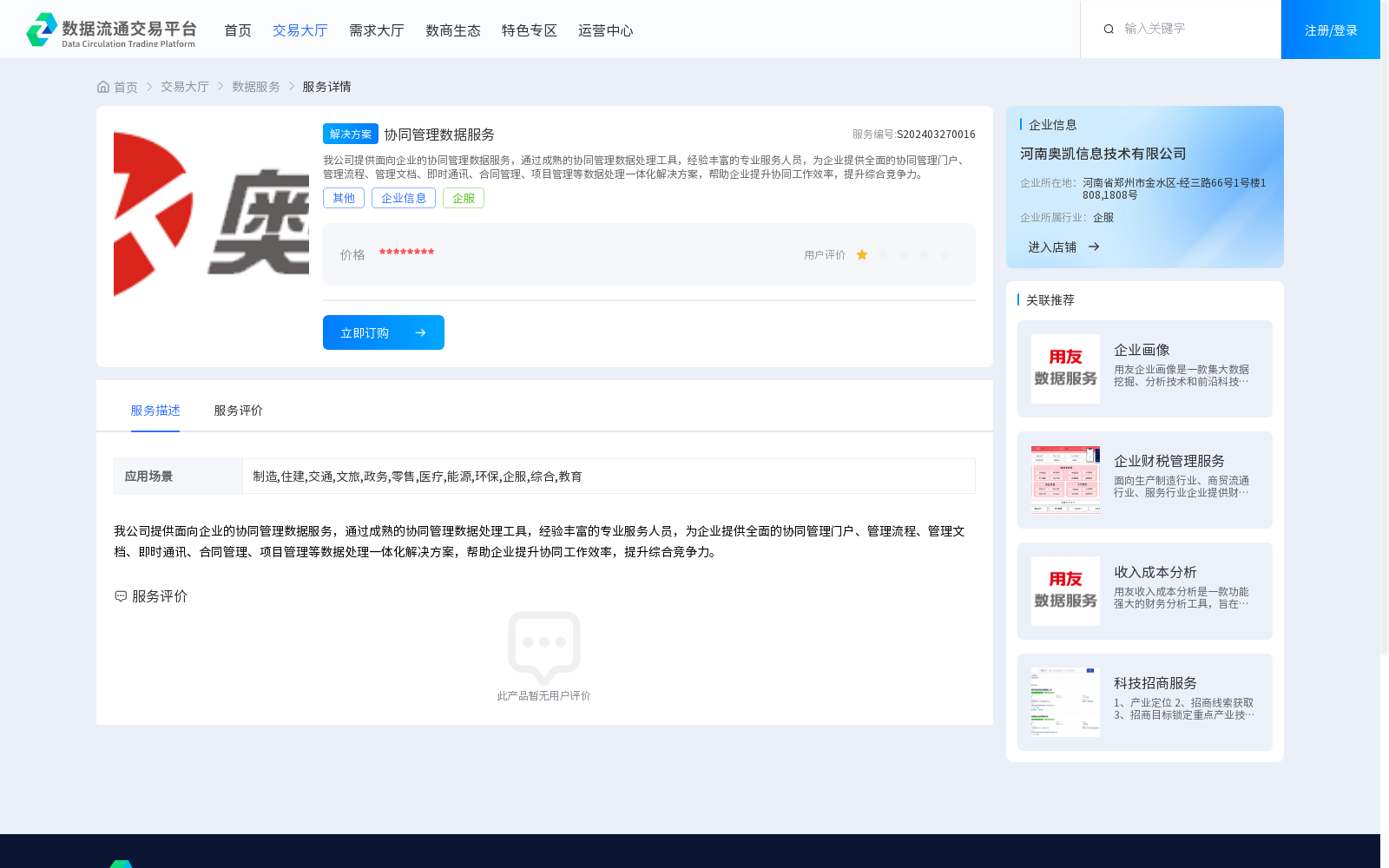Click the third rating star

point(904,254)
